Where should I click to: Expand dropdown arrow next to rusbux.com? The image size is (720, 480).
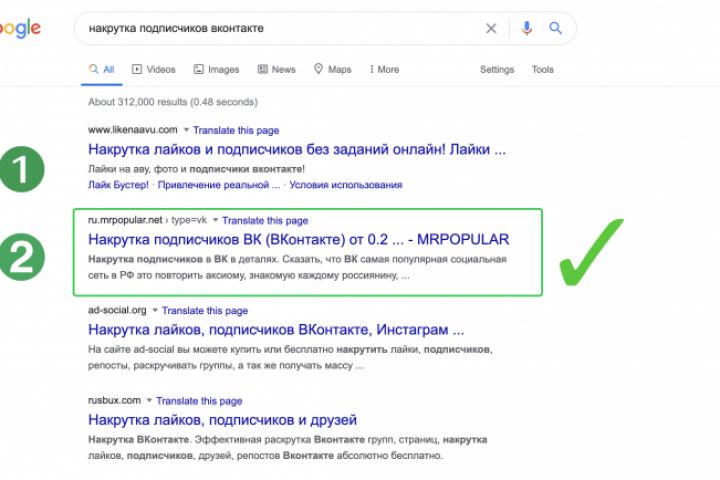click(x=149, y=401)
